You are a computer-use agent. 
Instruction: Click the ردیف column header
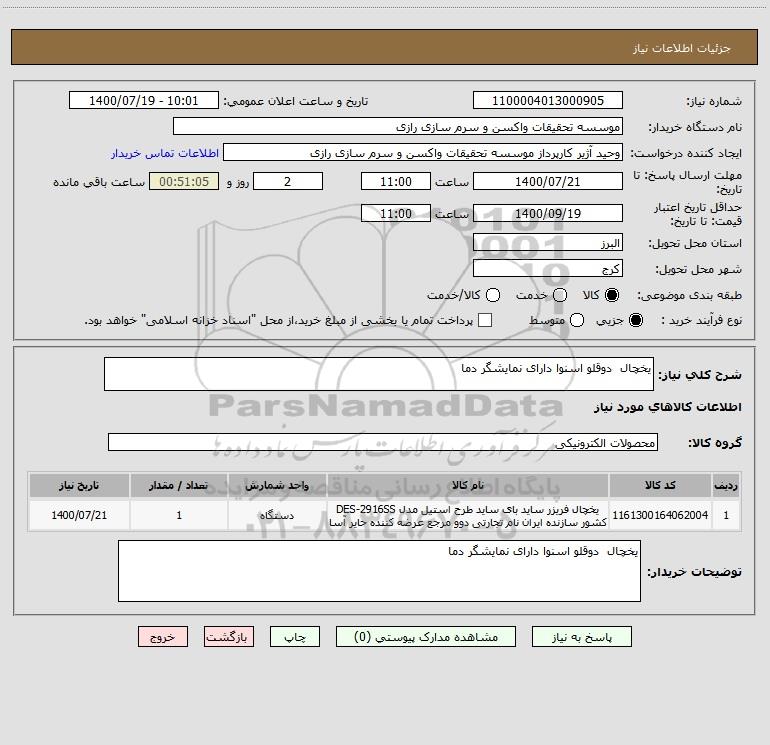[726, 485]
